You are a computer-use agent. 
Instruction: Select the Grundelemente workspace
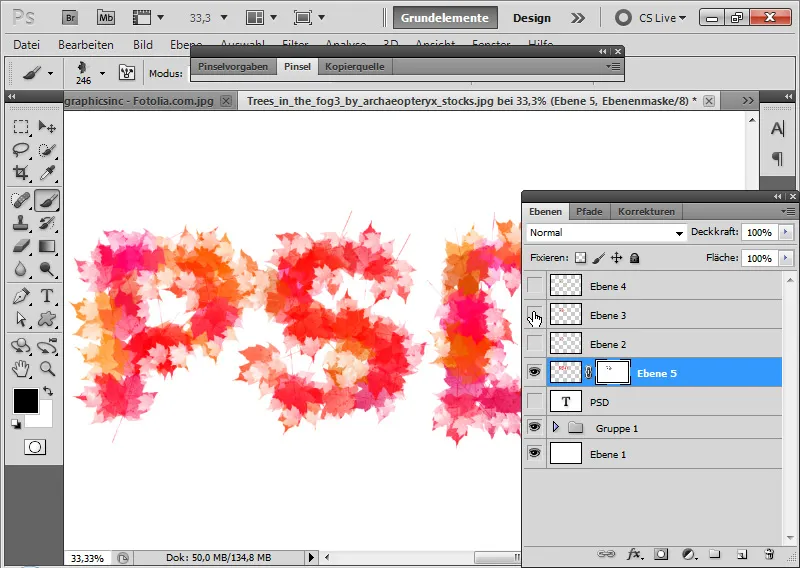click(445, 18)
